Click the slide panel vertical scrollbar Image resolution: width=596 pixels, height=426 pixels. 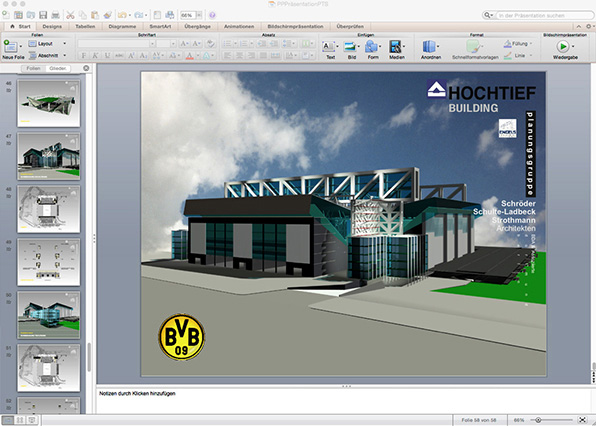[x=89, y=357]
